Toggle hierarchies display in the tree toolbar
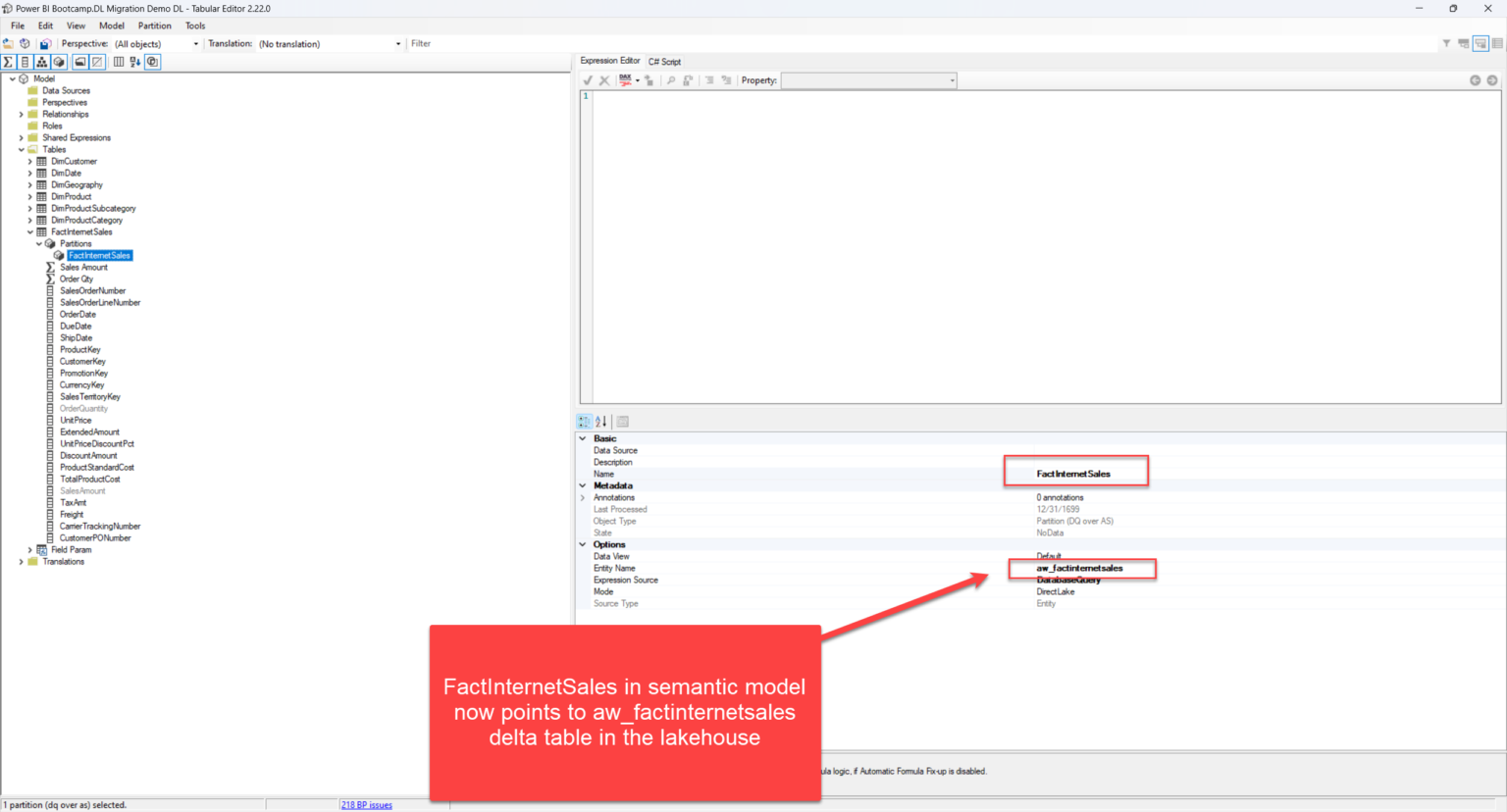 [42, 62]
